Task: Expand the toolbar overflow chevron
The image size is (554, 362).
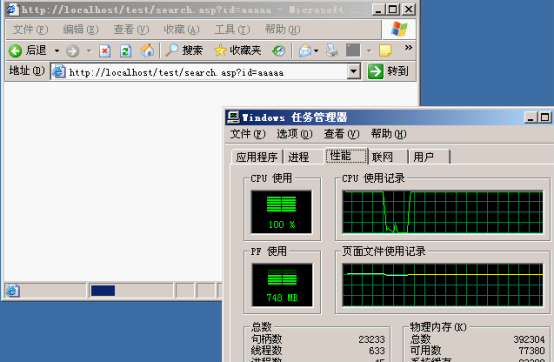Action: 408,47
